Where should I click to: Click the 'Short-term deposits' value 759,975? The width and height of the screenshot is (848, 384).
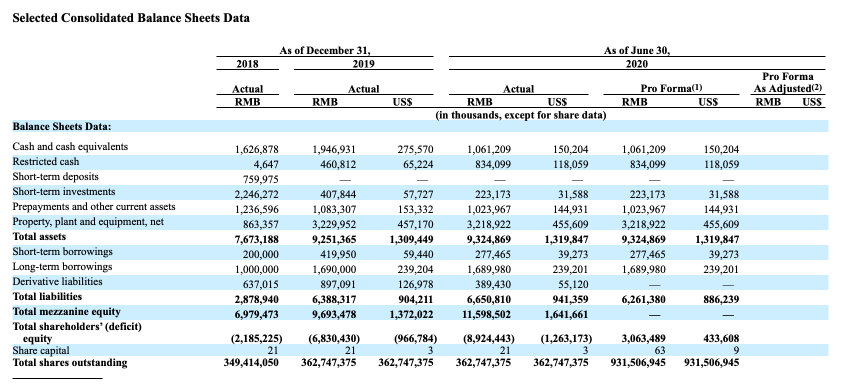click(257, 179)
